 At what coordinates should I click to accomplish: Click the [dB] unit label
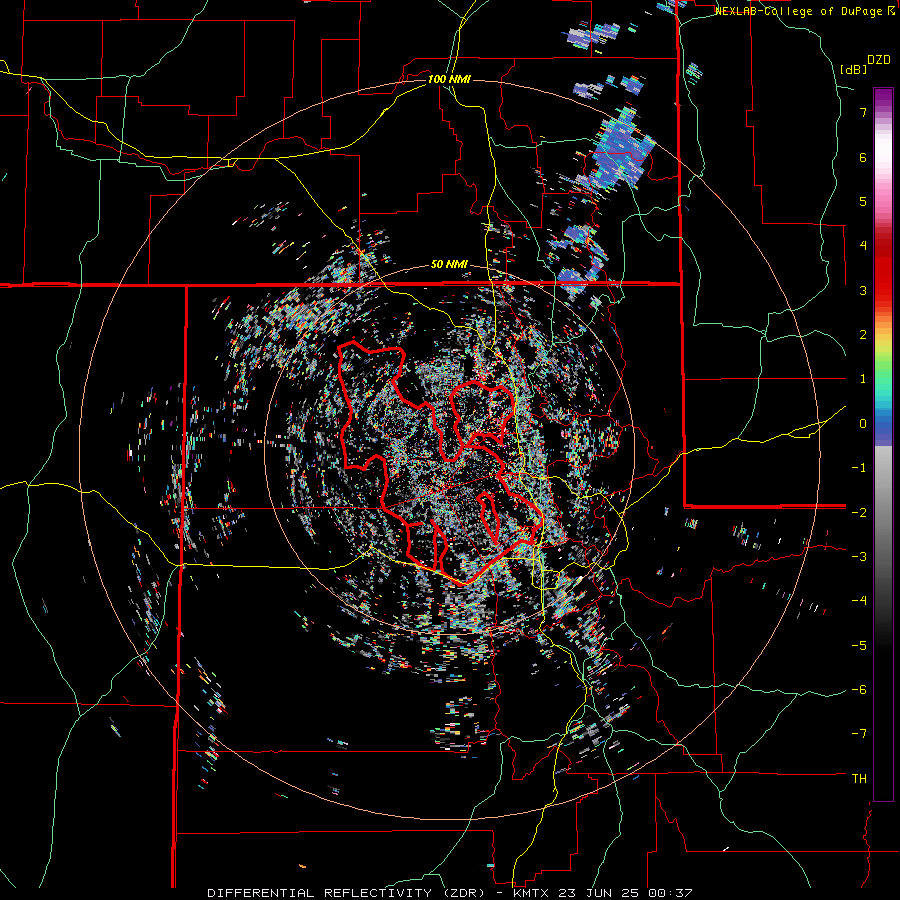click(853, 69)
